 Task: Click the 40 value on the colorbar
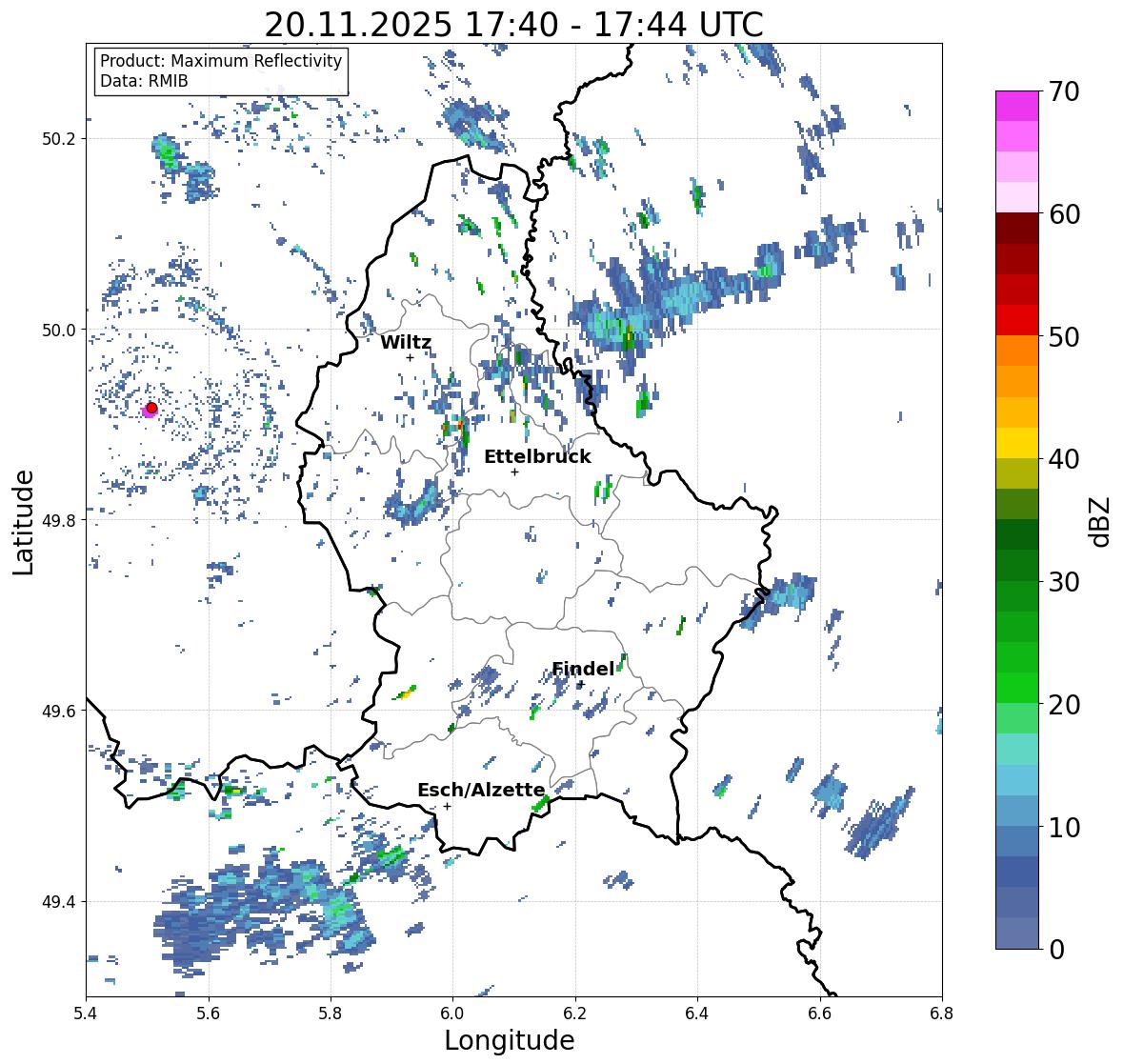pyautogui.click(x=1064, y=459)
